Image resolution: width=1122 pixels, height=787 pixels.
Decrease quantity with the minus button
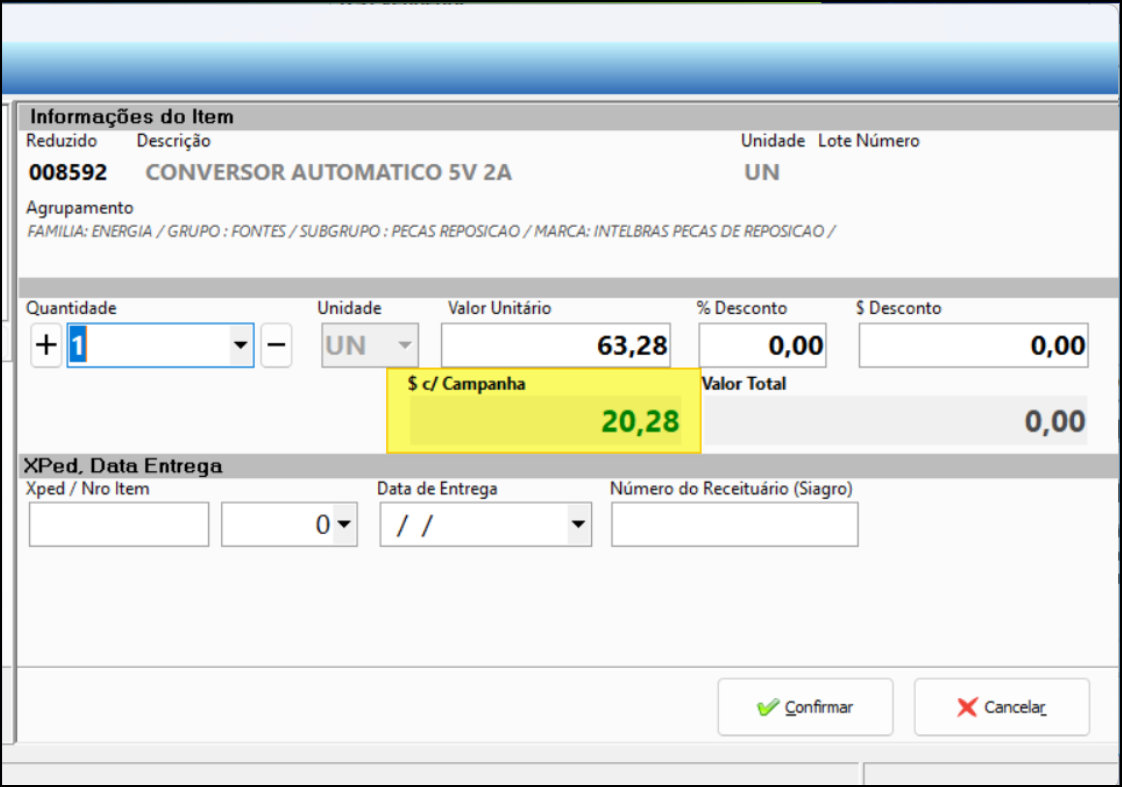[x=276, y=346]
